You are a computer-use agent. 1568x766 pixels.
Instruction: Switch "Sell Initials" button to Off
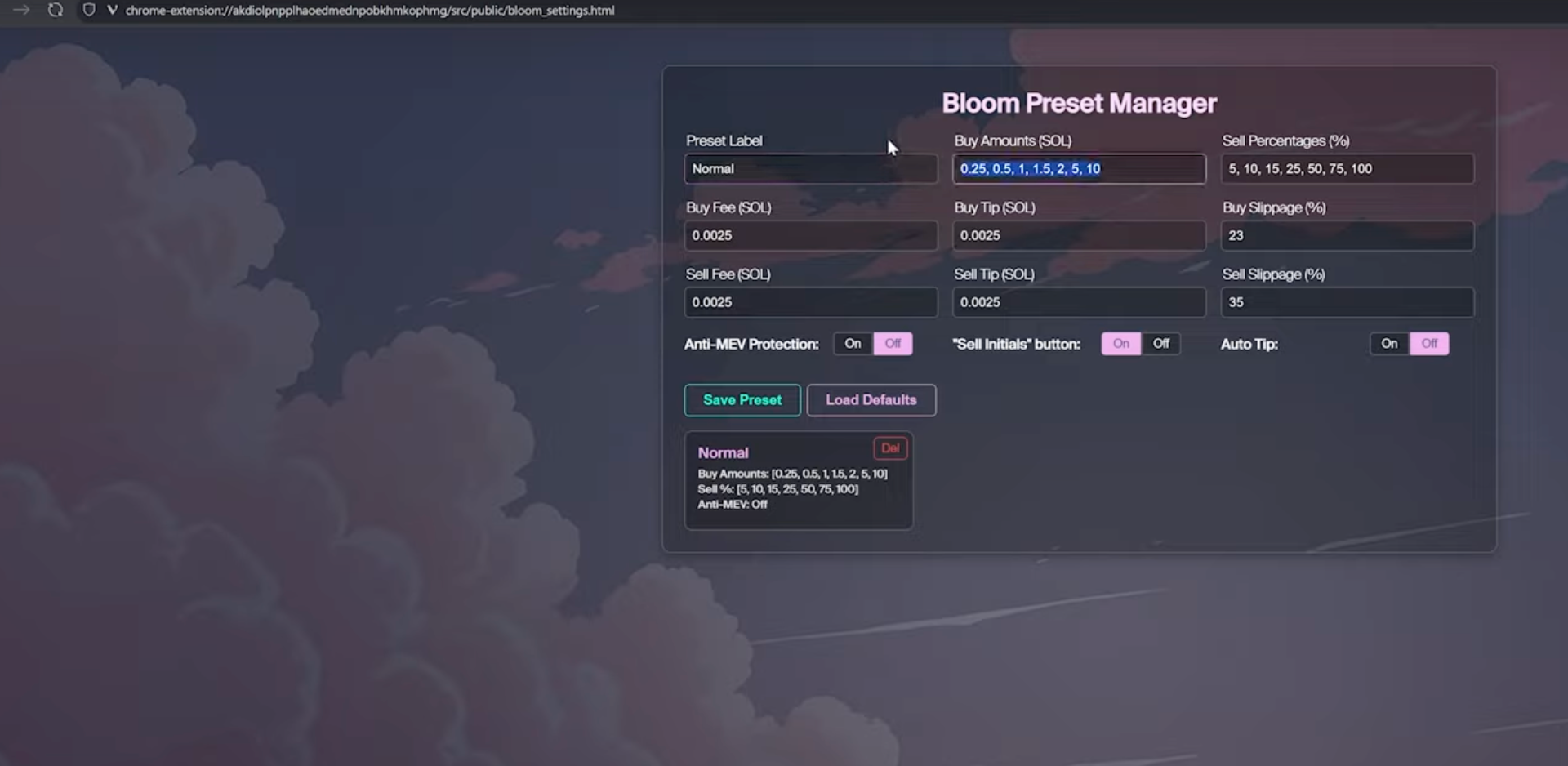click(1160, 343)
